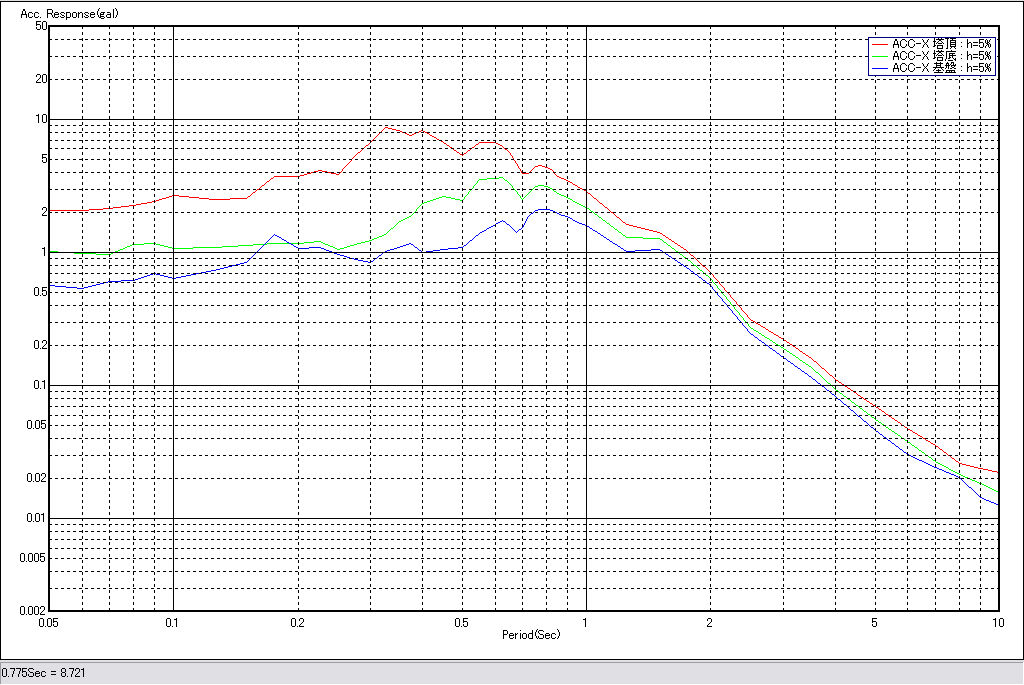
Task: Click the blue line sample in legend
Action: click(x=879, y=68)
